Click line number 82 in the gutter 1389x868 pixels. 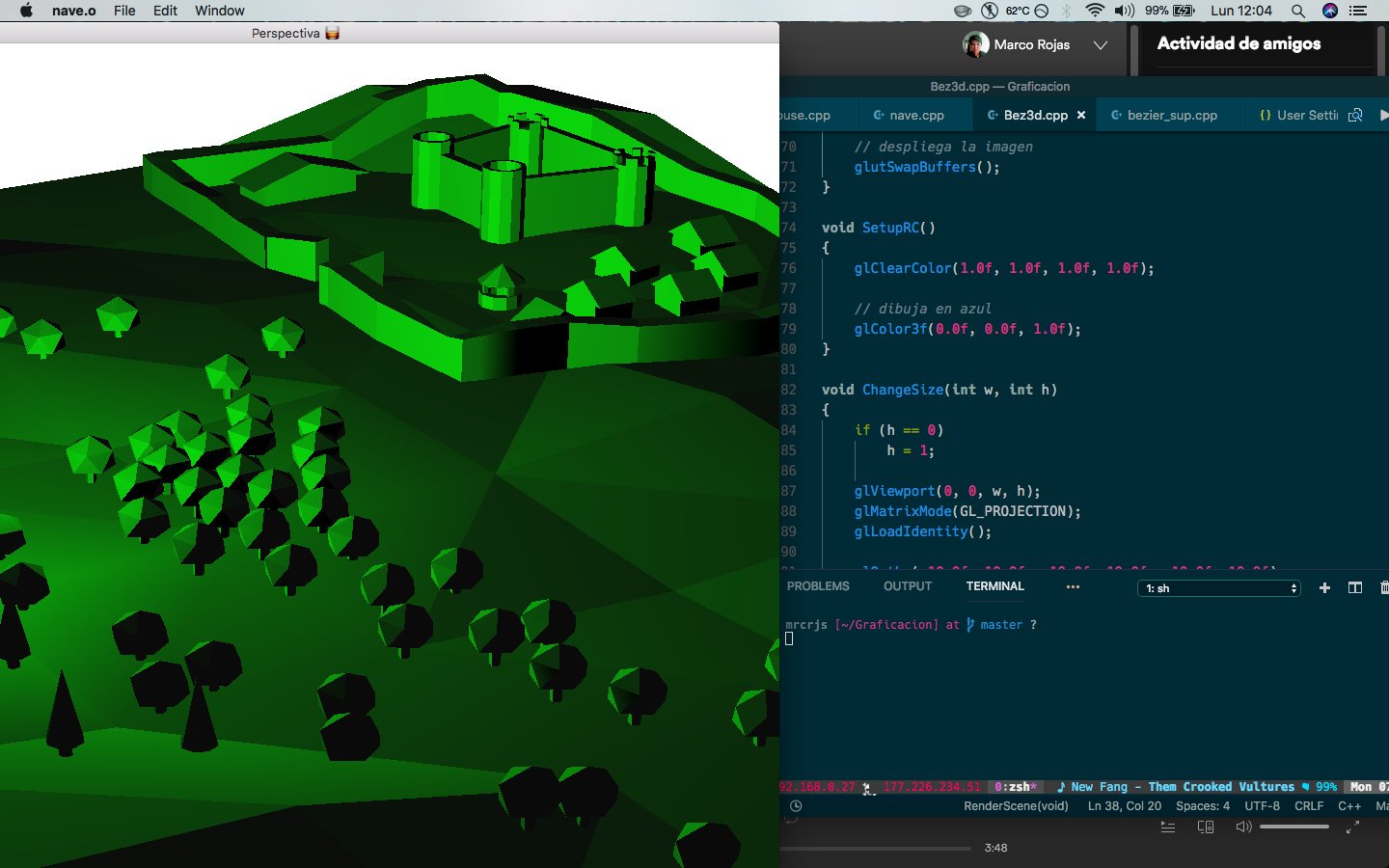point(789,390)
